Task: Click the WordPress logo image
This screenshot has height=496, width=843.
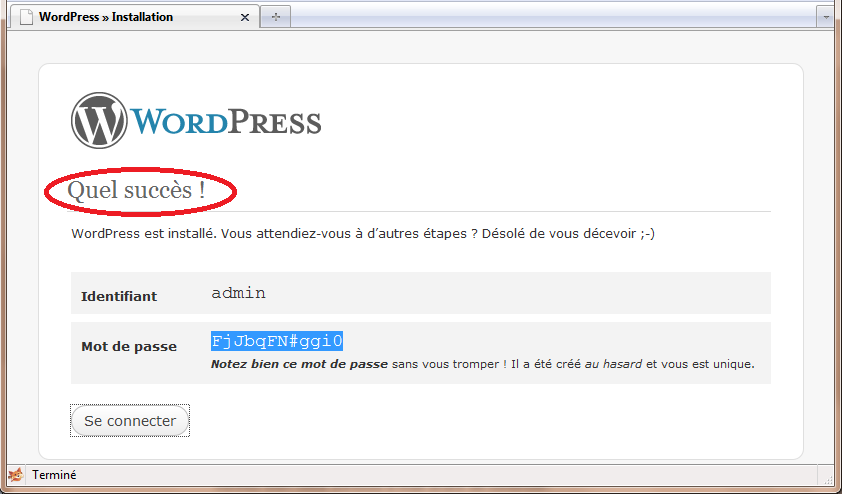Action: click(196, 120)
